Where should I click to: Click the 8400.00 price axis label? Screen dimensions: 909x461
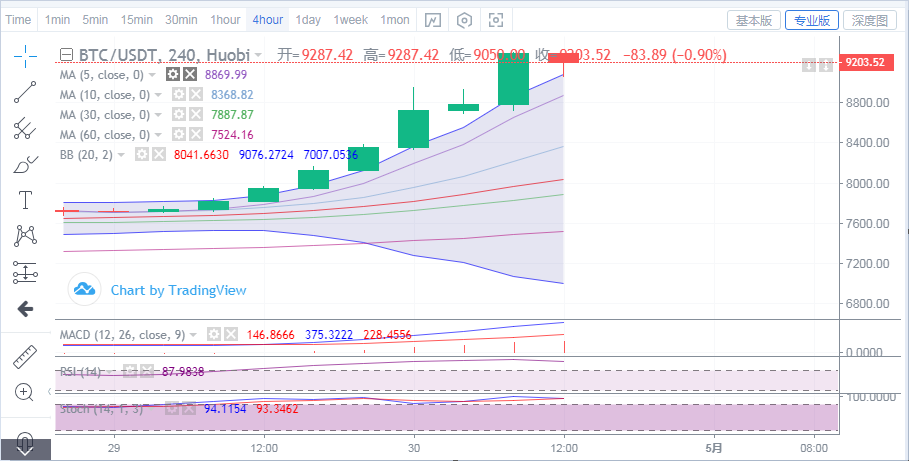pyautogui.click(x=867, y=143)
